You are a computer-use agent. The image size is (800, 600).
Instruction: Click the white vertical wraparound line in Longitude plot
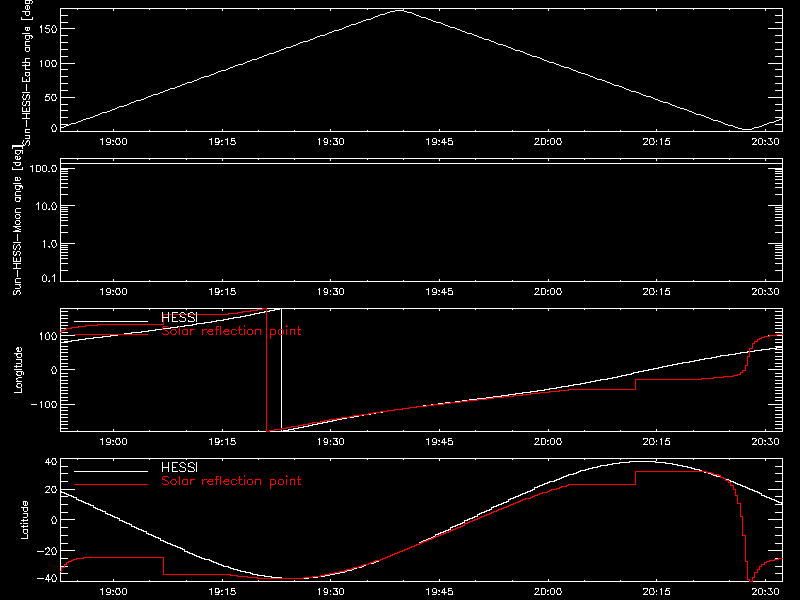click(x=281, y=370)
